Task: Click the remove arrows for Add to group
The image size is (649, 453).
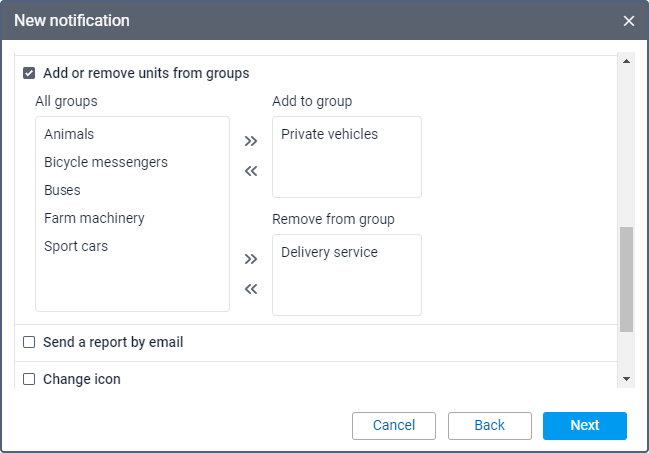Action: coord(251,171)
